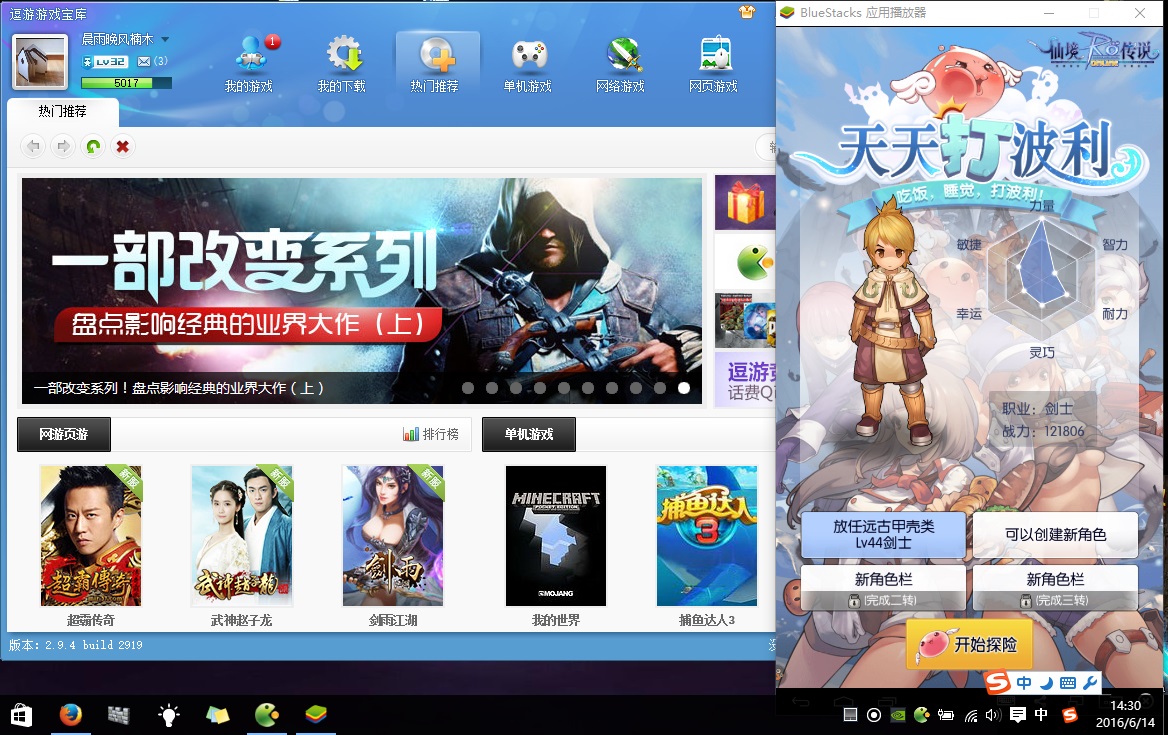1168x735 pixels.
Task: Click the banner caption 一部改变系列 text
Action: (x=179, y=388)
